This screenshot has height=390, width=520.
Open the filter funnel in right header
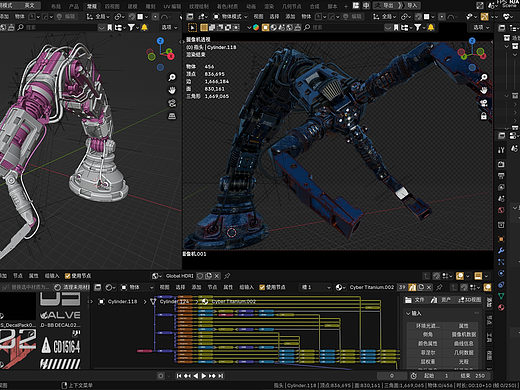[419, 27]
